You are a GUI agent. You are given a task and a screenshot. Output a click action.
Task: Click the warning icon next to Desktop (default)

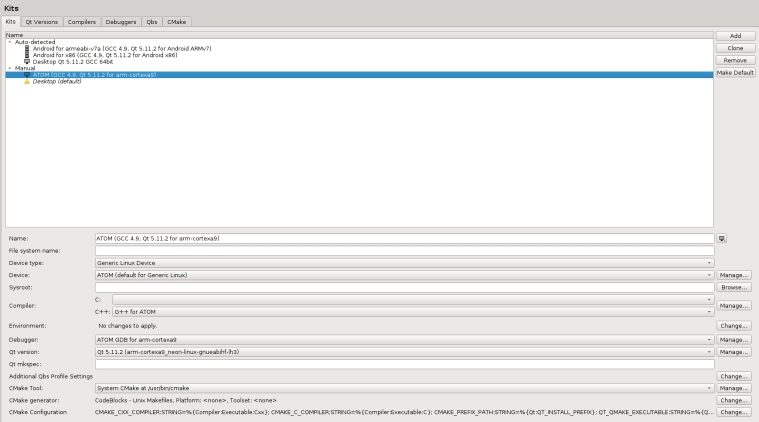click(27, 81)
